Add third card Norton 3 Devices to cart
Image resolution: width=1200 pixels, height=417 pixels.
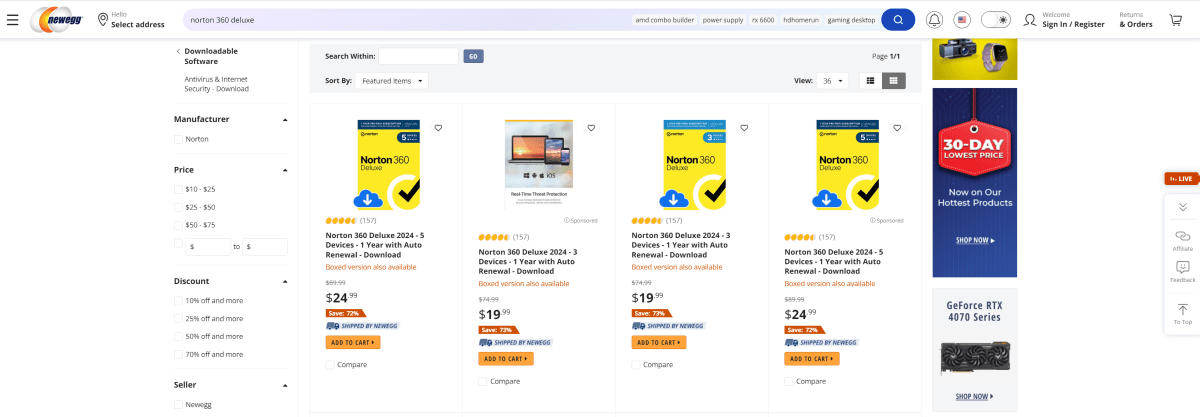(x=659, y=342)
